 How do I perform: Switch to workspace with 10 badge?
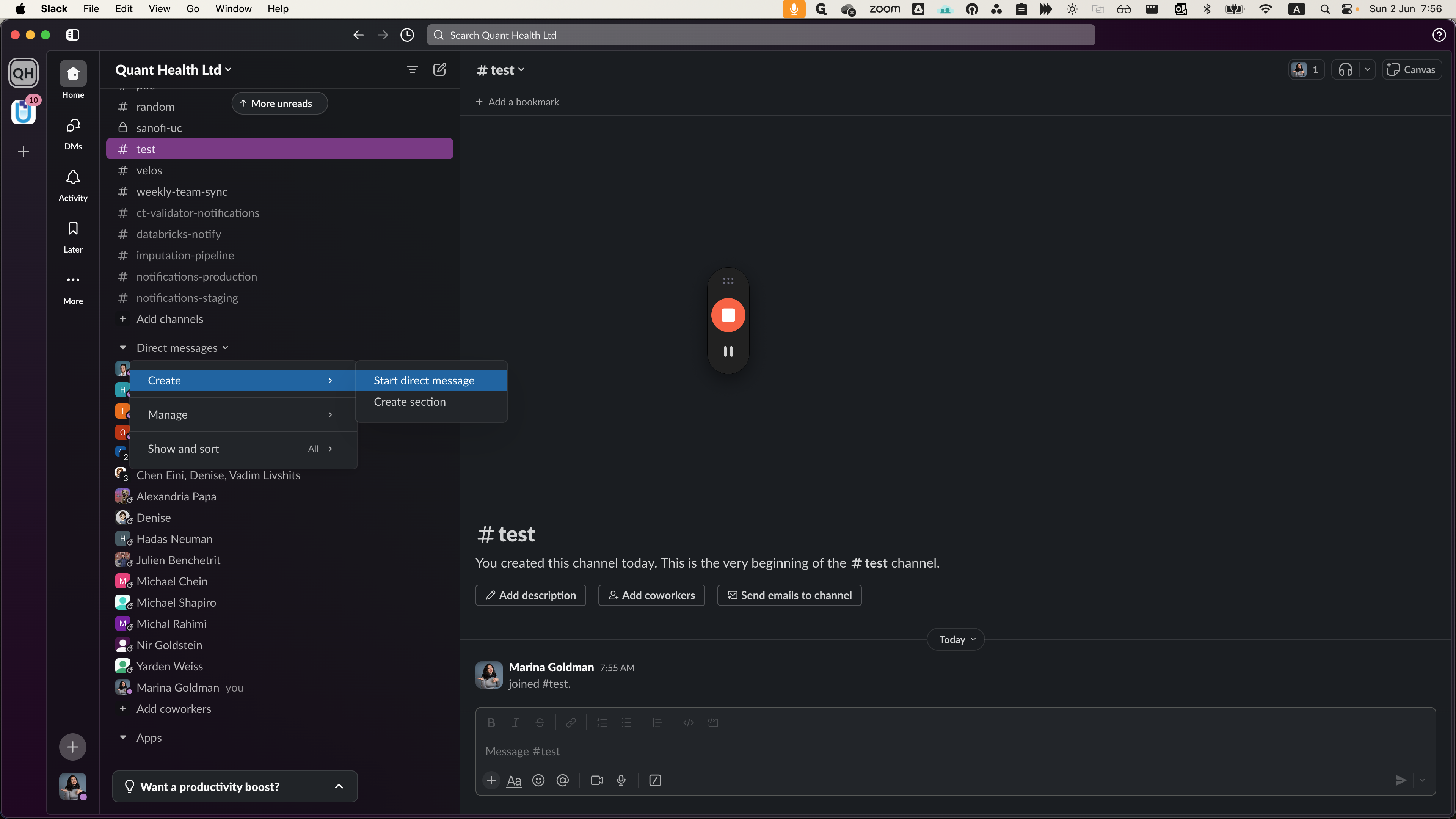click(23, 111)
